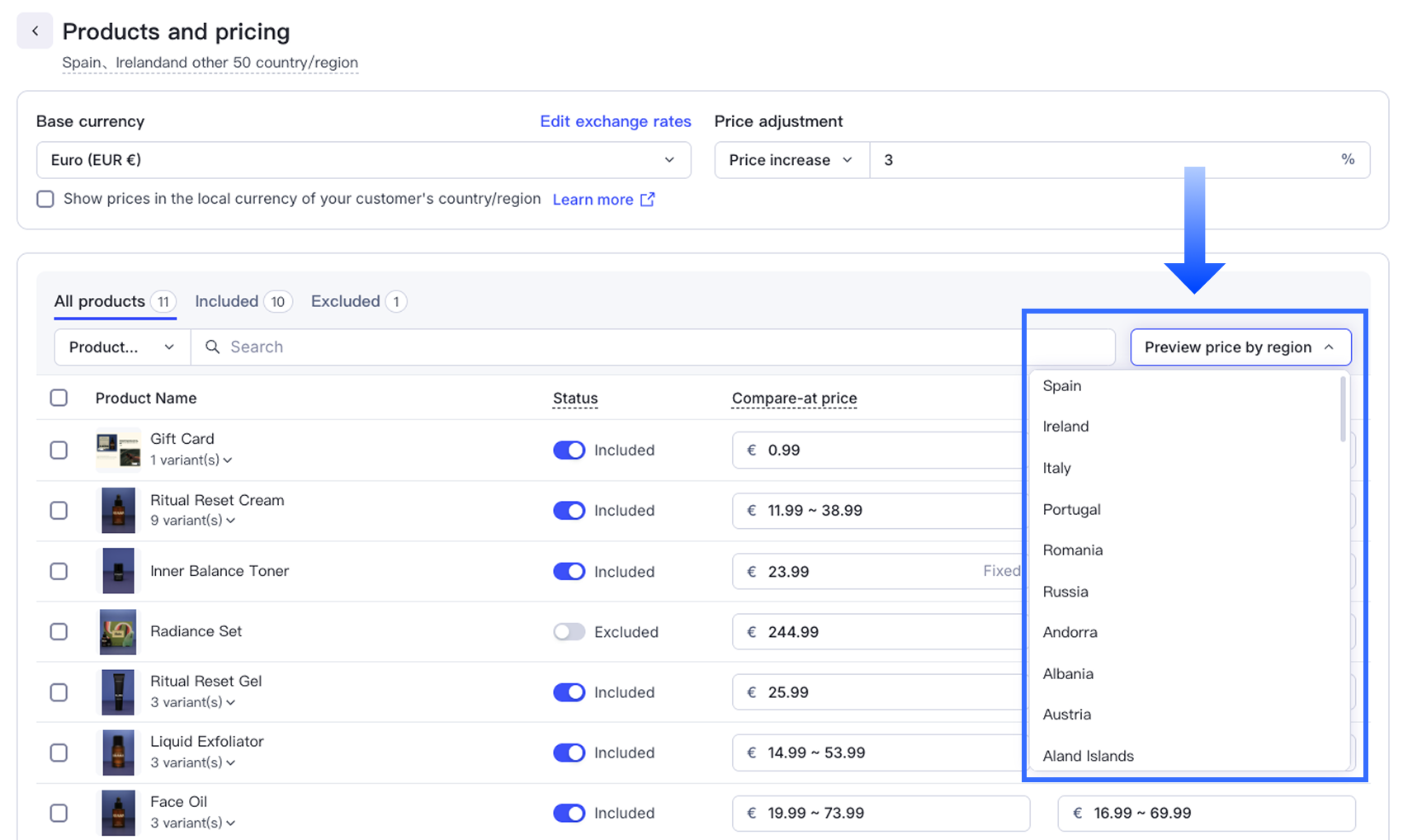Click the back arrow button
The width and height of the screenshot is (1403, 840).
click(35, 31)
